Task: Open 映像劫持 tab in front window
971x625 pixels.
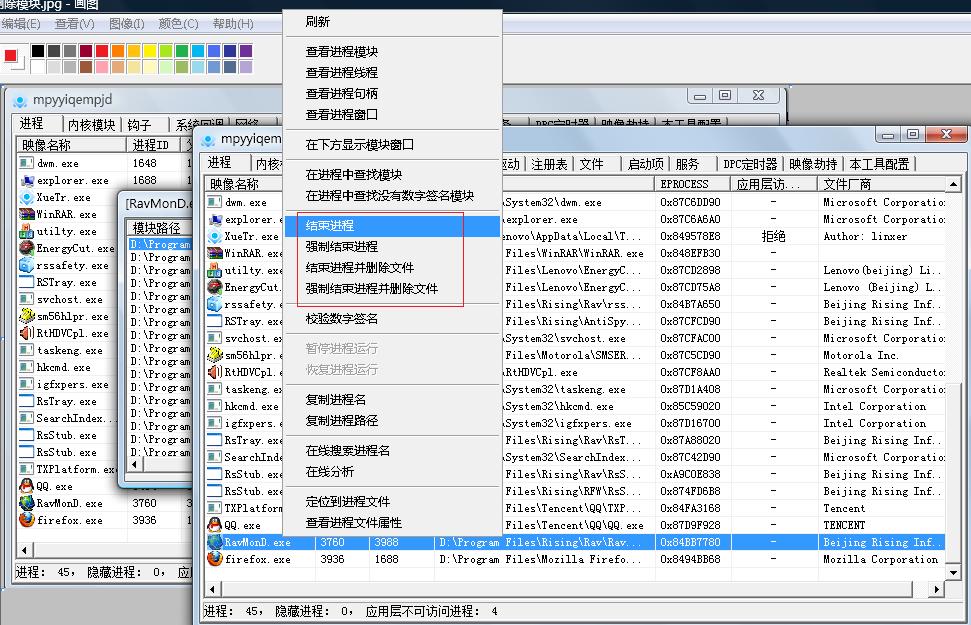Action: (x=813, y=164)
